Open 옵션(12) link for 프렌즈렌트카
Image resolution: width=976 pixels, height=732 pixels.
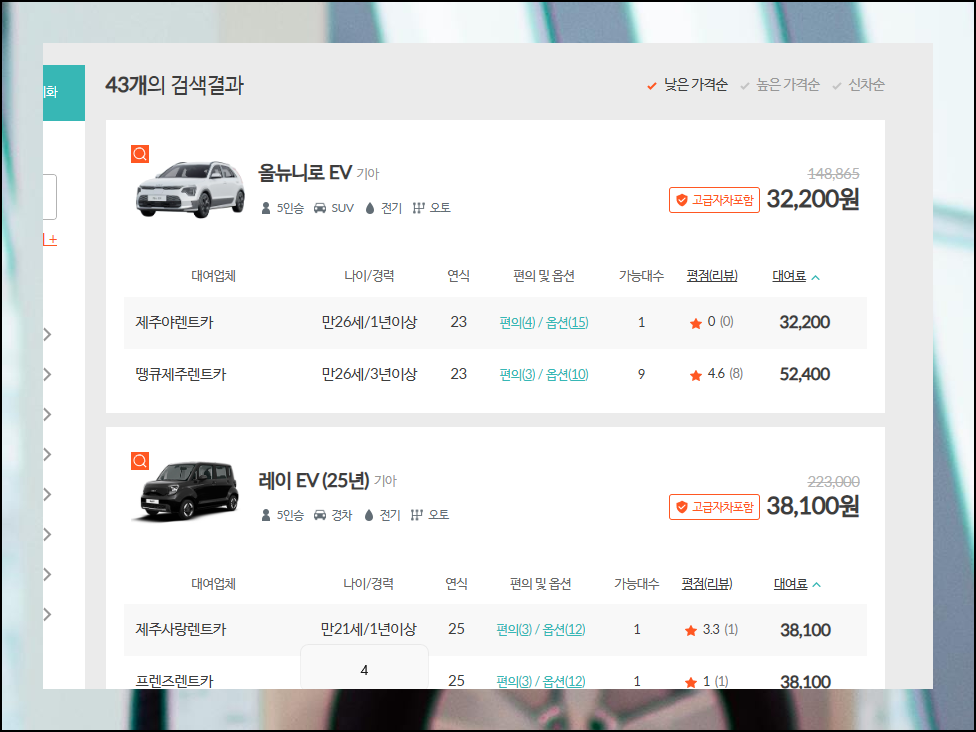(564, 681)
